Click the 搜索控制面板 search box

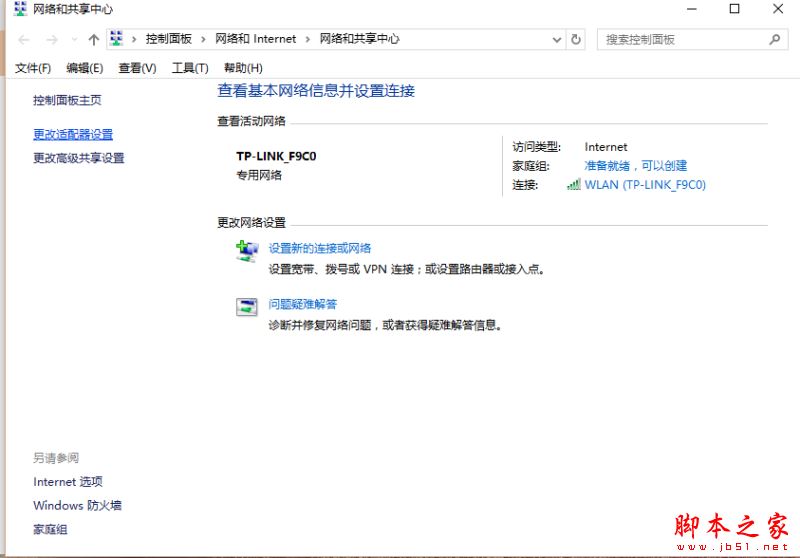[692, 39]
